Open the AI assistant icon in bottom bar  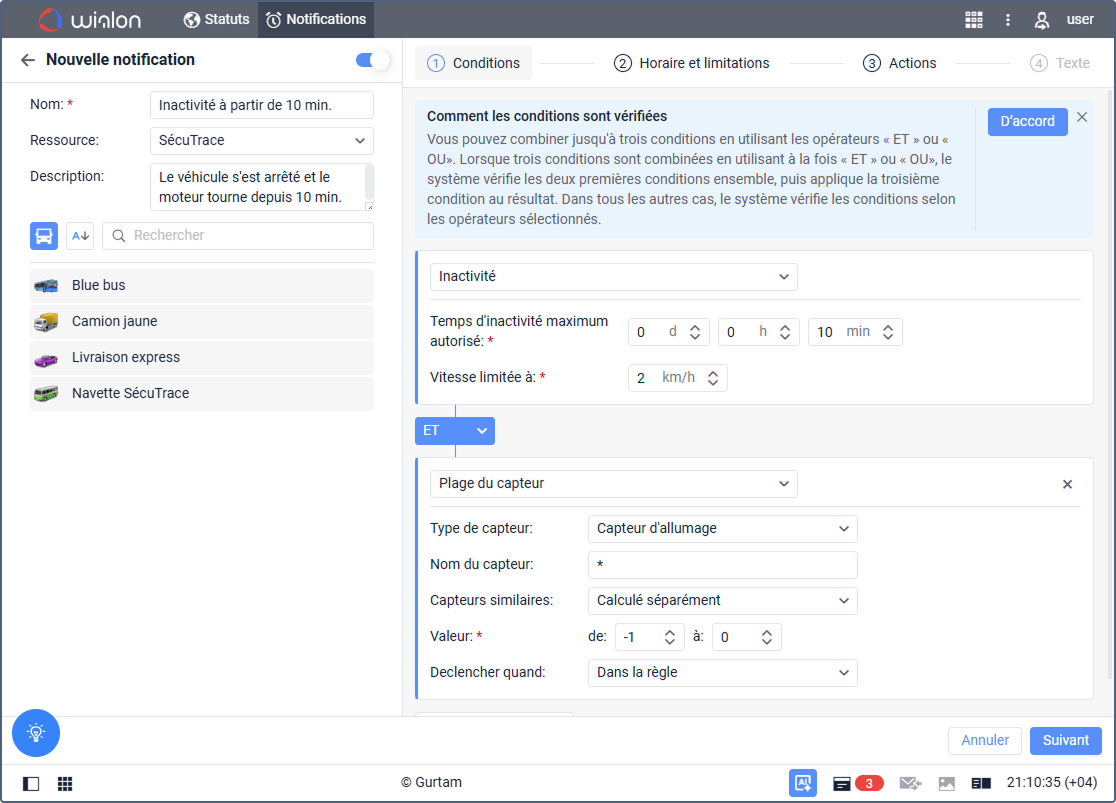[x=802, y=783]
